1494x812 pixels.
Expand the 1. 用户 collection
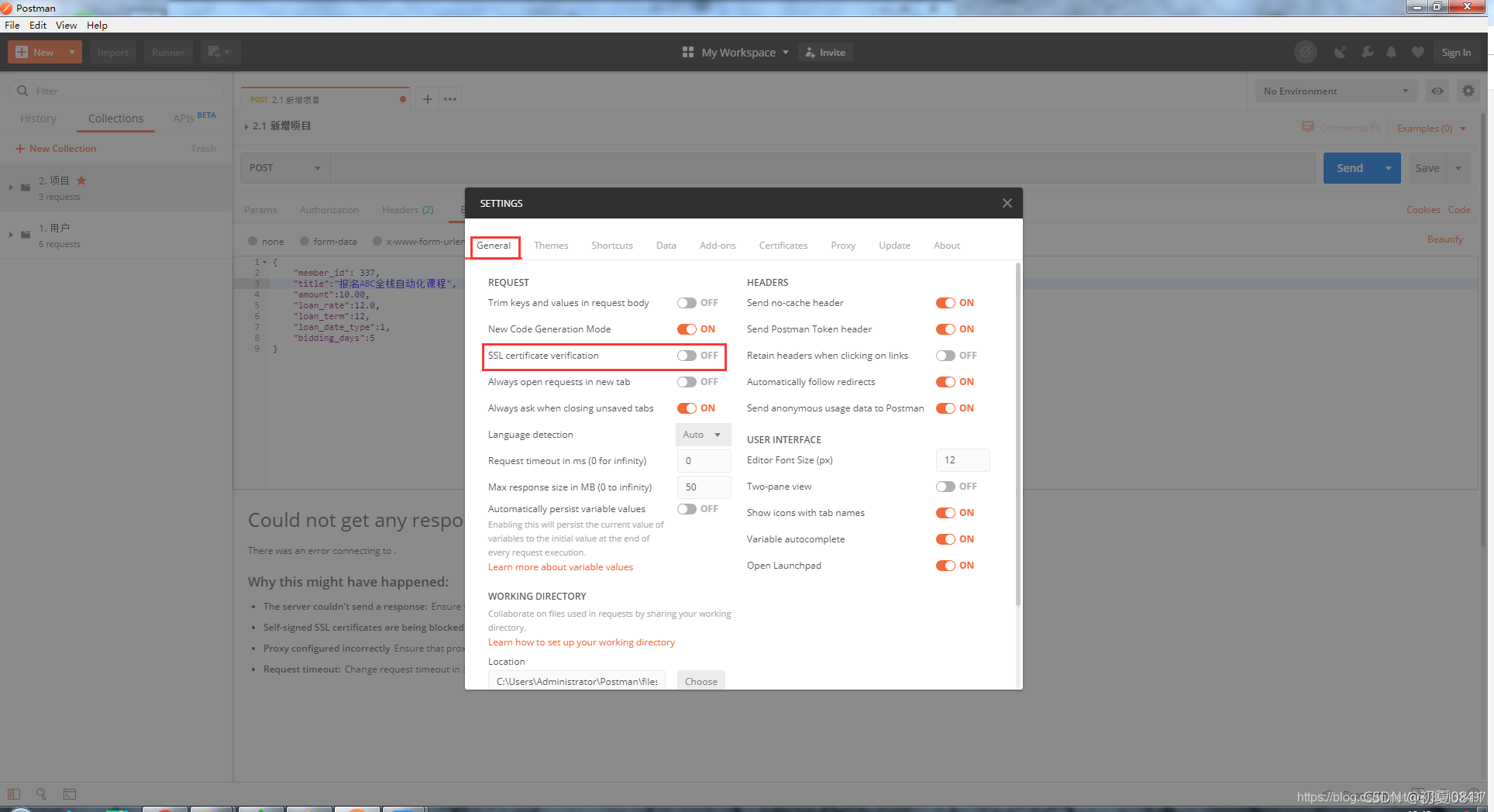(11, 234)
